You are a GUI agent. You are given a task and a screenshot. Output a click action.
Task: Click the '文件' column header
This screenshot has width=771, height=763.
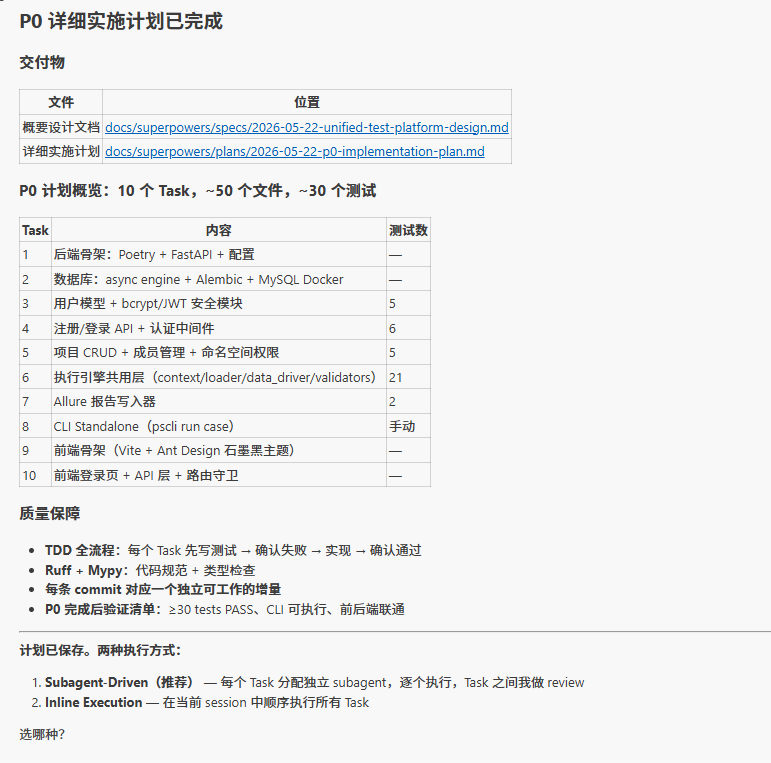(x=61, y=102)
